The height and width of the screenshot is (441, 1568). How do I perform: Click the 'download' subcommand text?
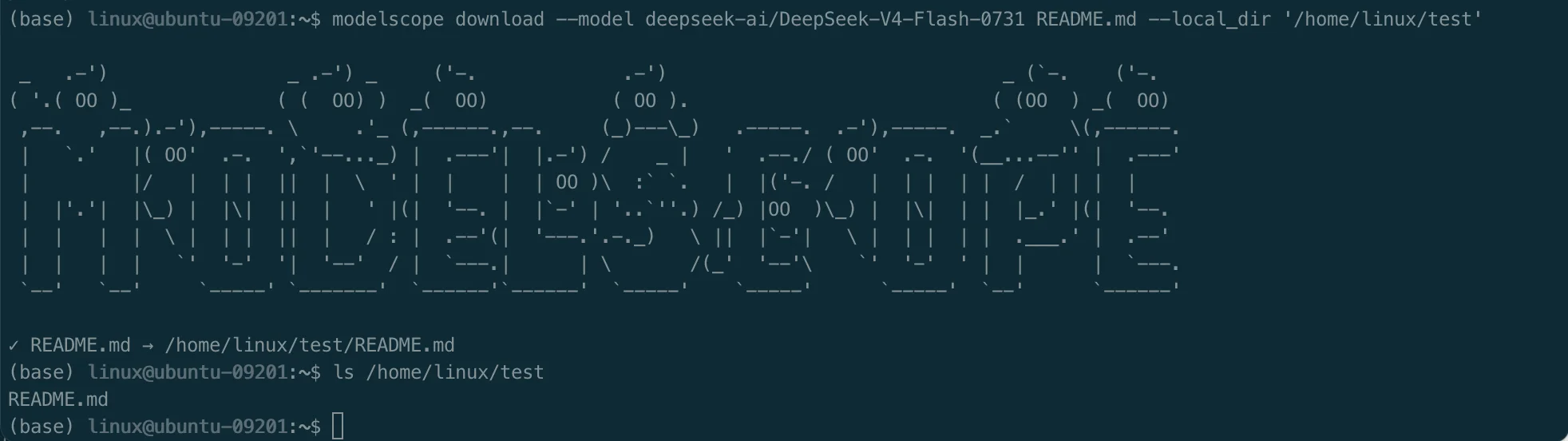499,19
